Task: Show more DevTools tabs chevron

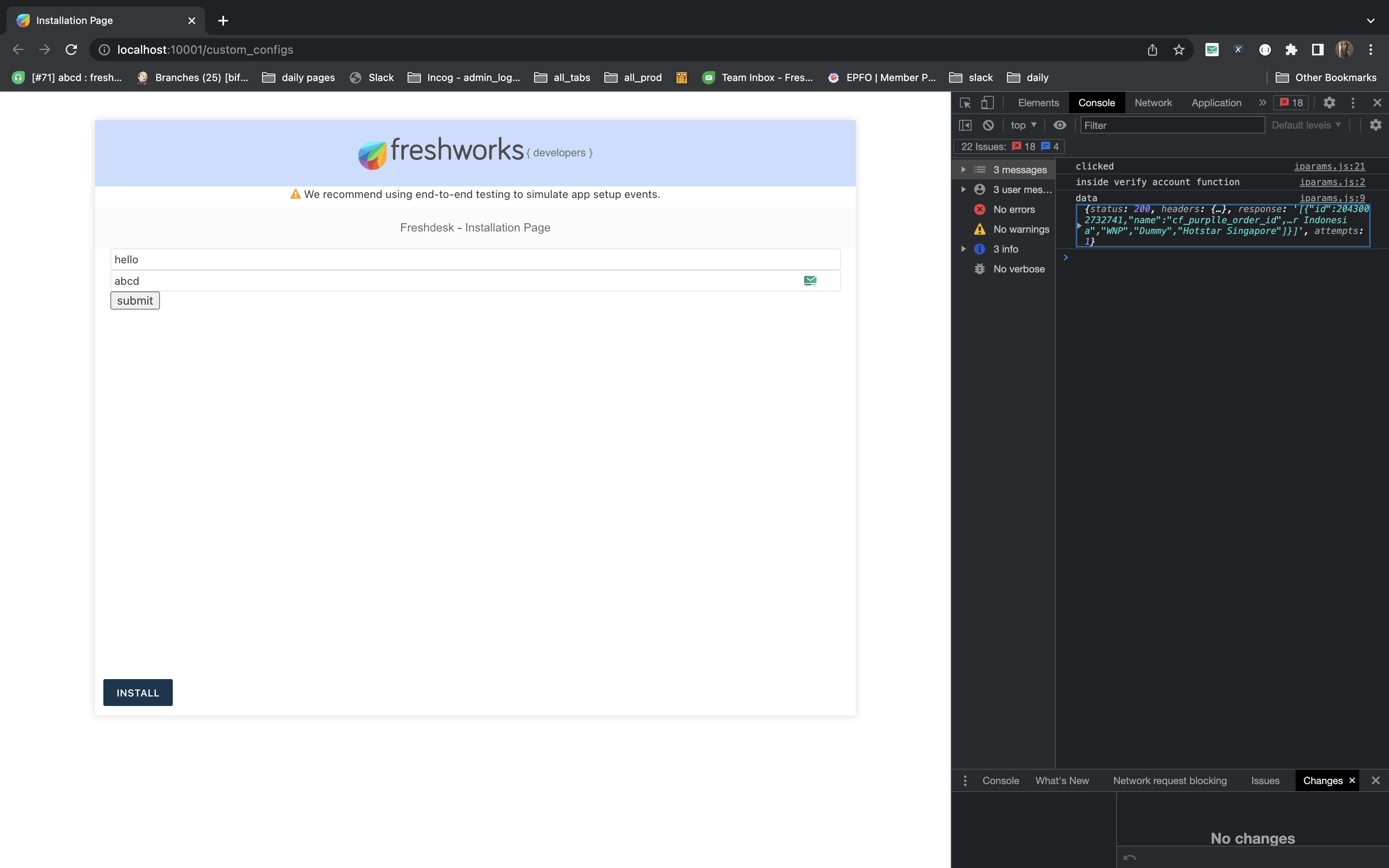Action: pyautogui.click(x=1262, y=103)
